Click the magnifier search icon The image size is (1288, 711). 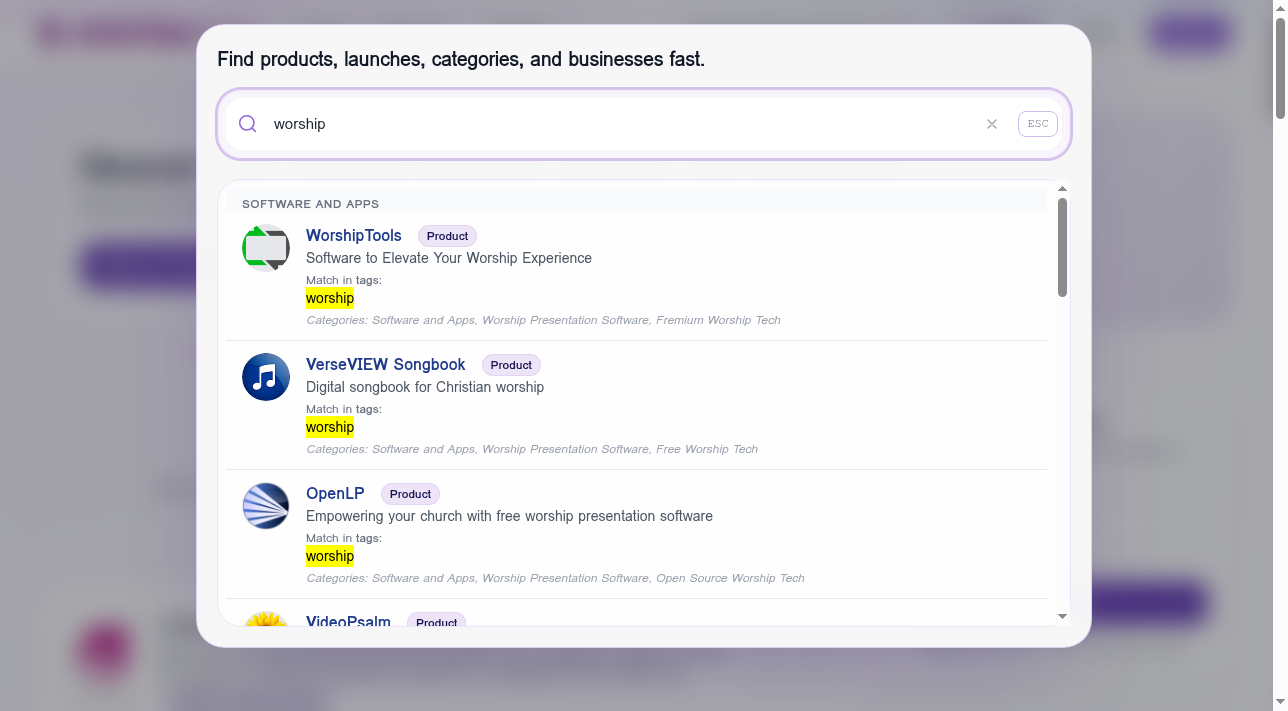click(248, 124)
